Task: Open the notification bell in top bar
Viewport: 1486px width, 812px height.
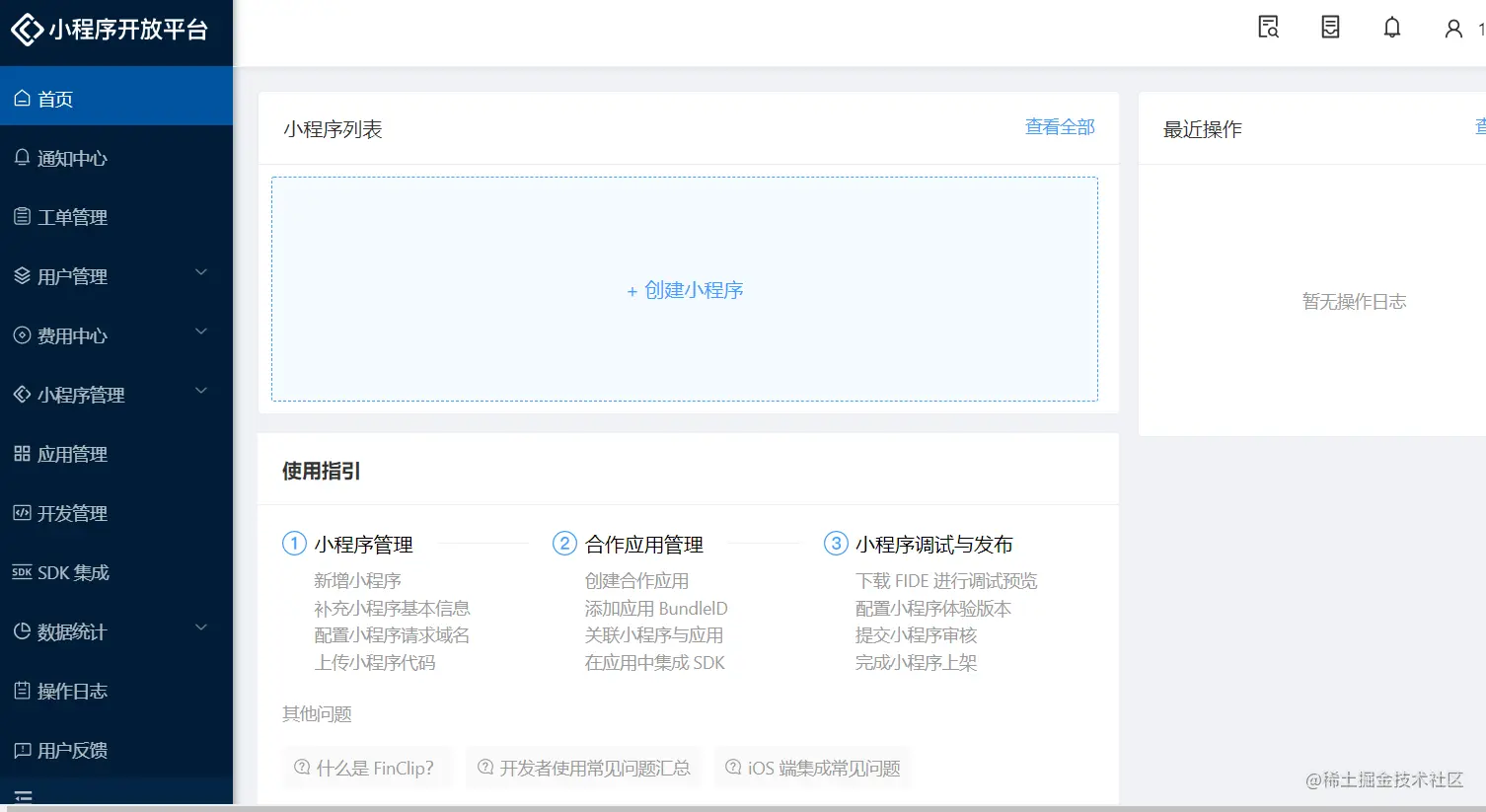Action: click(1392, 28)
